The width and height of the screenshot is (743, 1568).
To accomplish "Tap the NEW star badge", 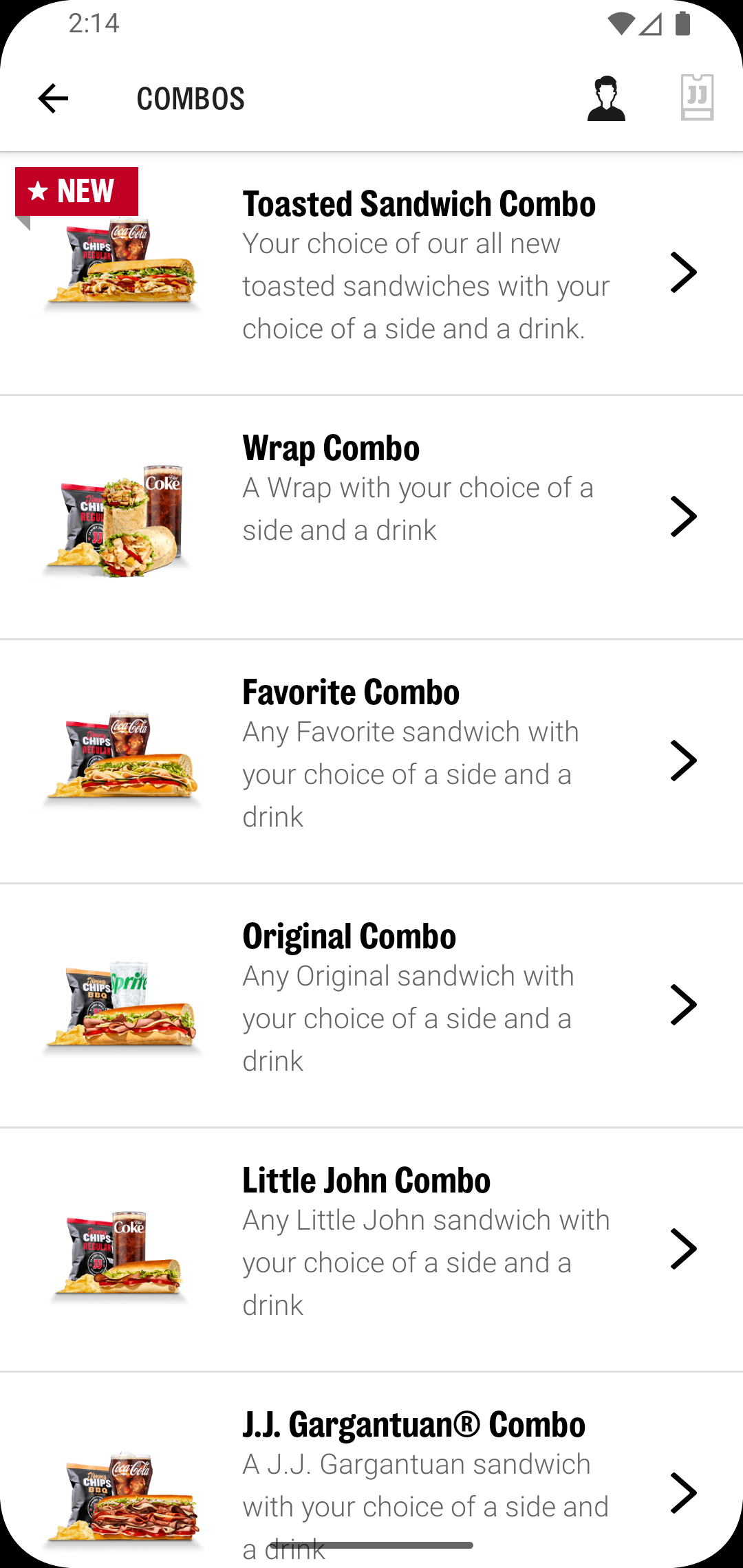I will (76, 191).
